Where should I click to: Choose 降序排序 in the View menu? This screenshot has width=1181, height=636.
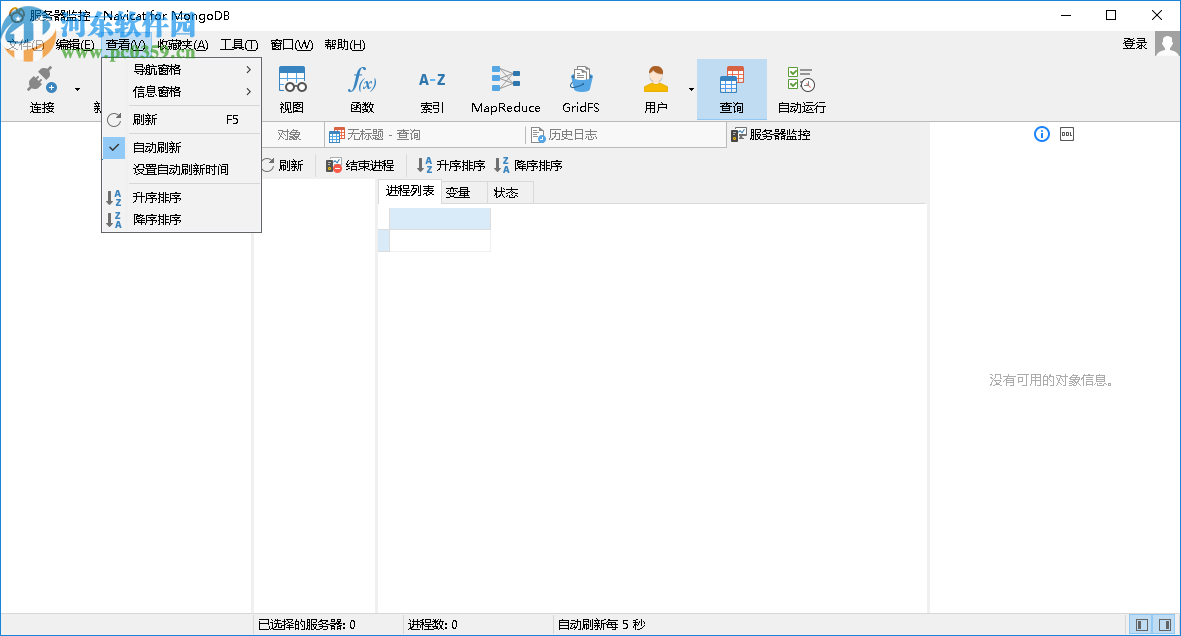[182, 219]
